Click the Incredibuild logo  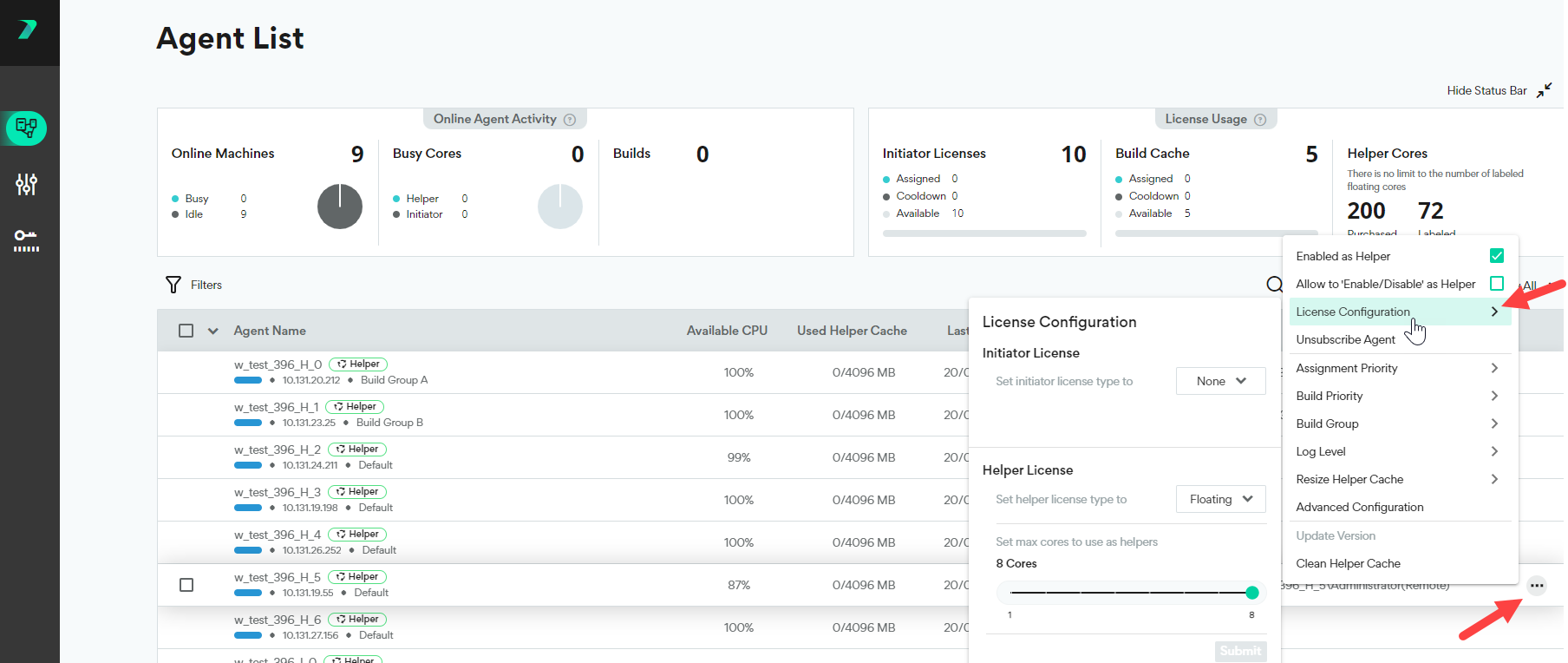(28, 30)
